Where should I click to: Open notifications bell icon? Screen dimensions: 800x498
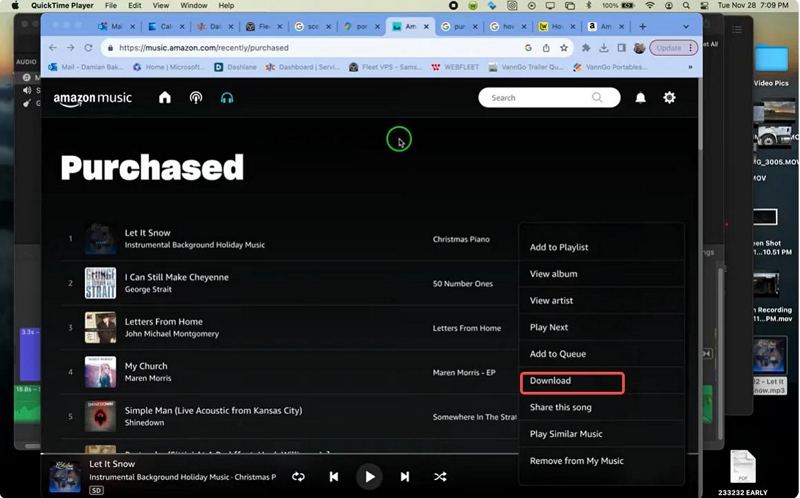(x=640, y=97)
